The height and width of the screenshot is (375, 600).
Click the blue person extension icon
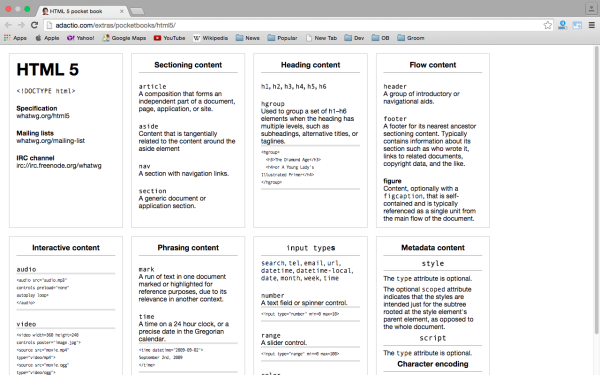point(562,25)
